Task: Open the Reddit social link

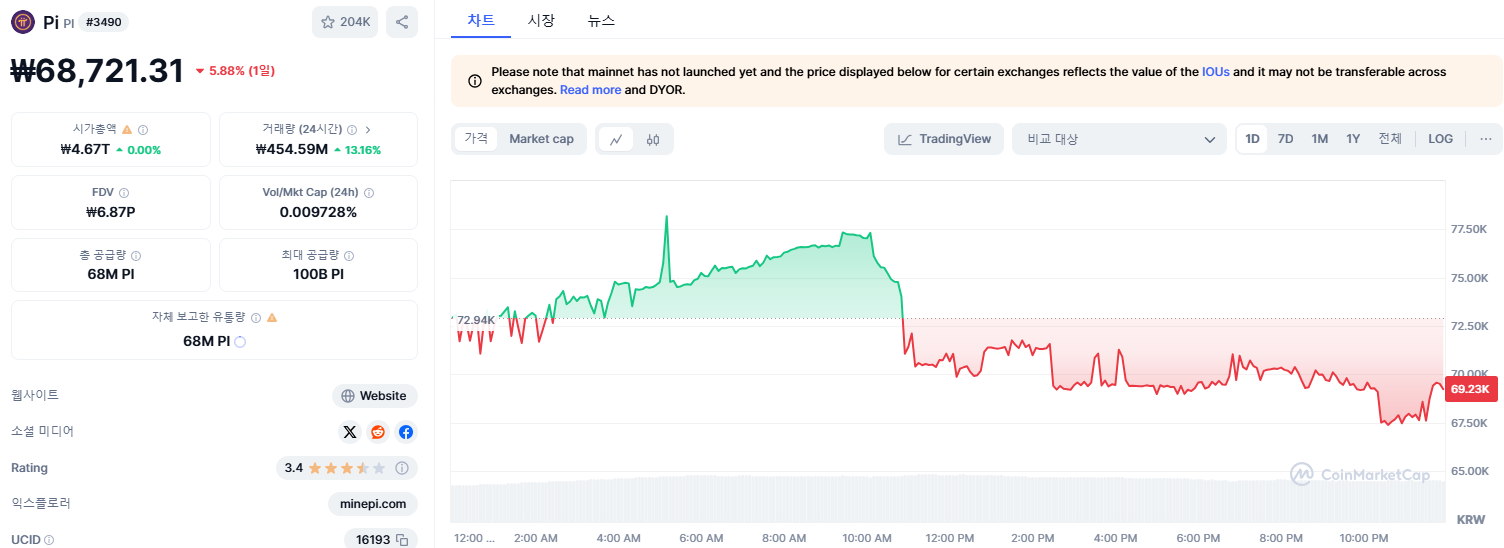Action: click(x=378, y=432)
